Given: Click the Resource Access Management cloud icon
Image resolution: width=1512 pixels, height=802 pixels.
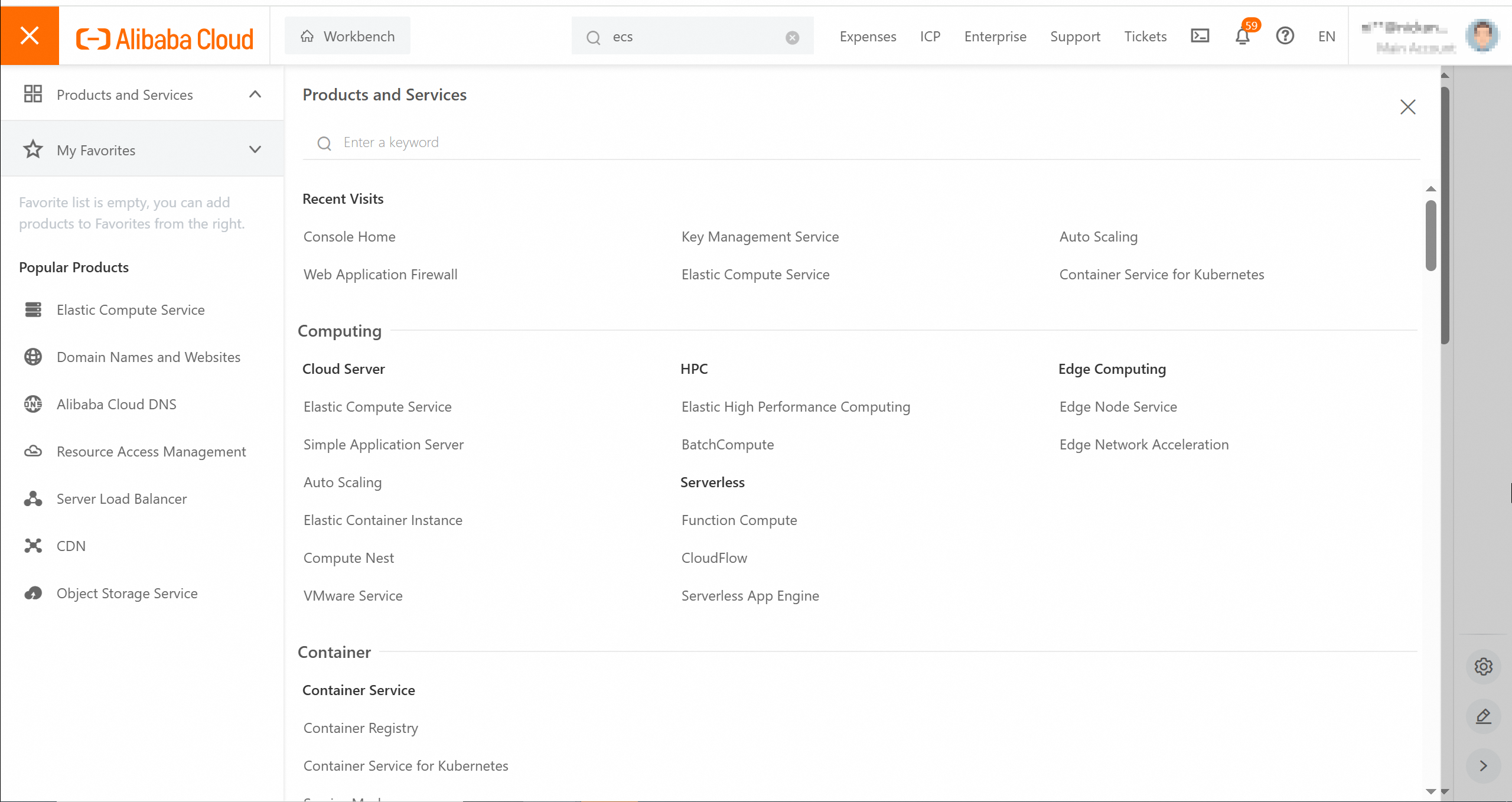Looking at the screenshot, I should pos(33,451).
